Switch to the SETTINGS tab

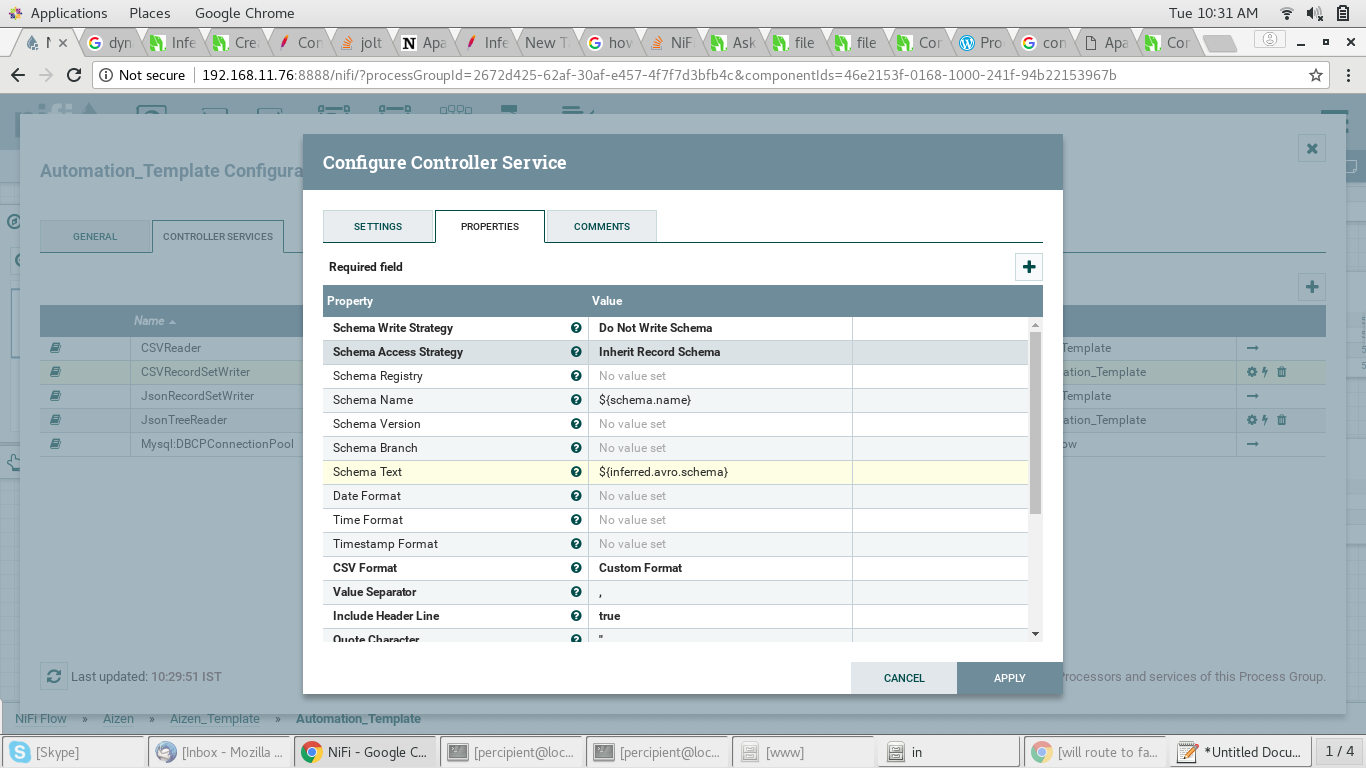(x=378, y=226)
